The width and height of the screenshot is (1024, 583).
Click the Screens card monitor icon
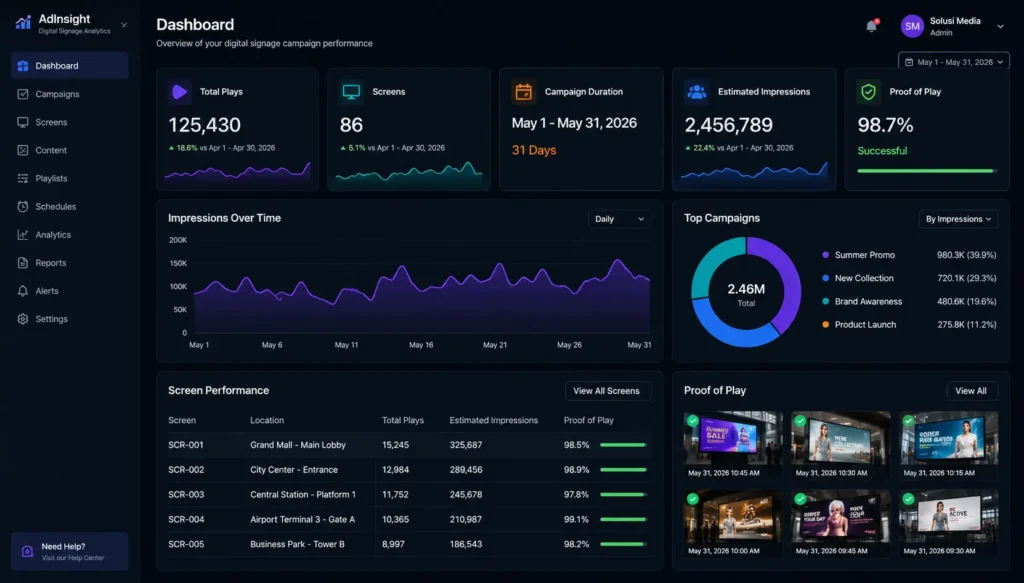[351, 92]
